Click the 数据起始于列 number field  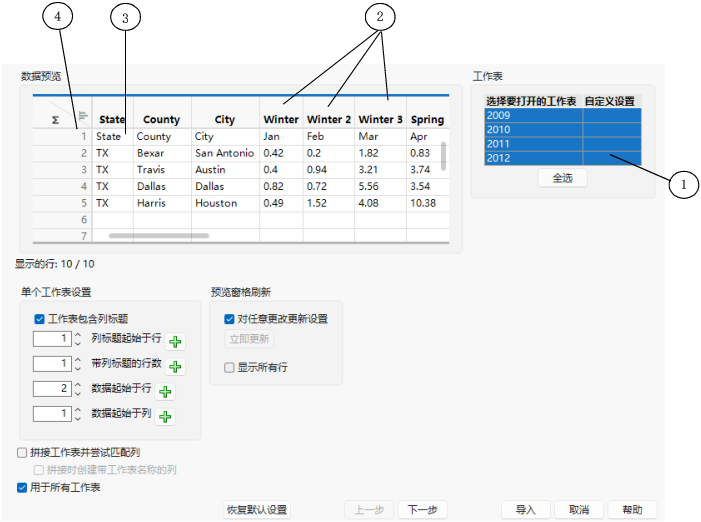(x=52, y=414)
